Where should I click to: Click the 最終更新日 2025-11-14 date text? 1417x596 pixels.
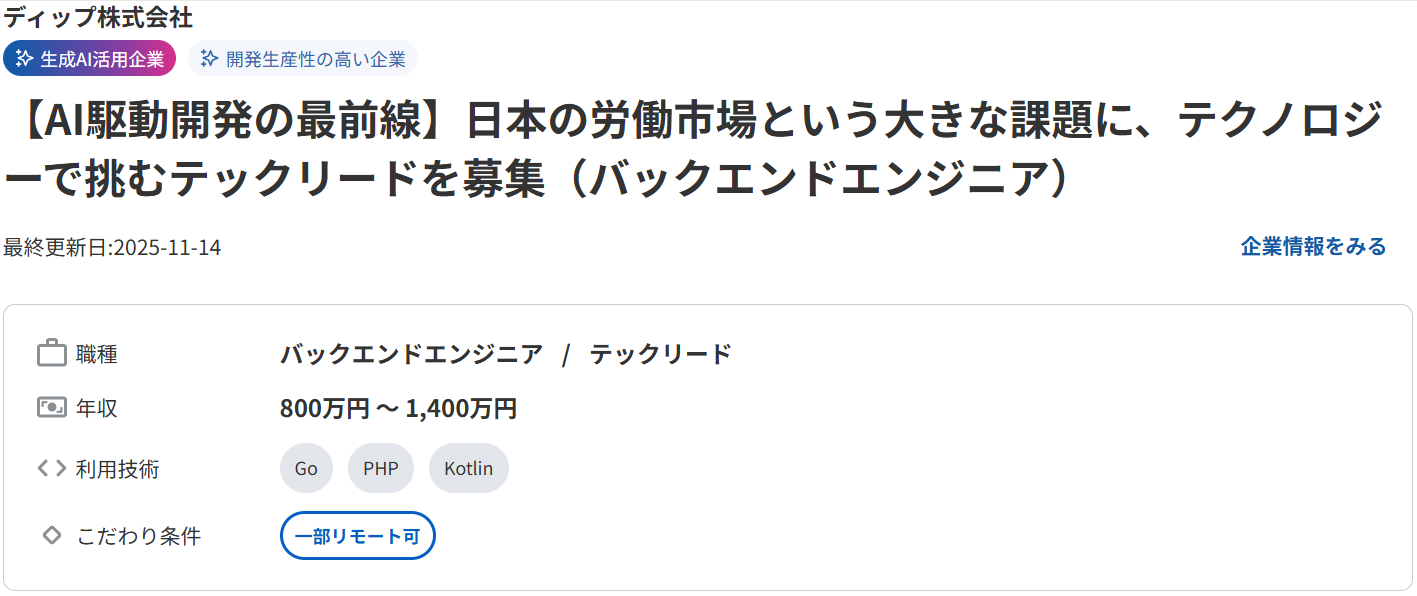112,247
